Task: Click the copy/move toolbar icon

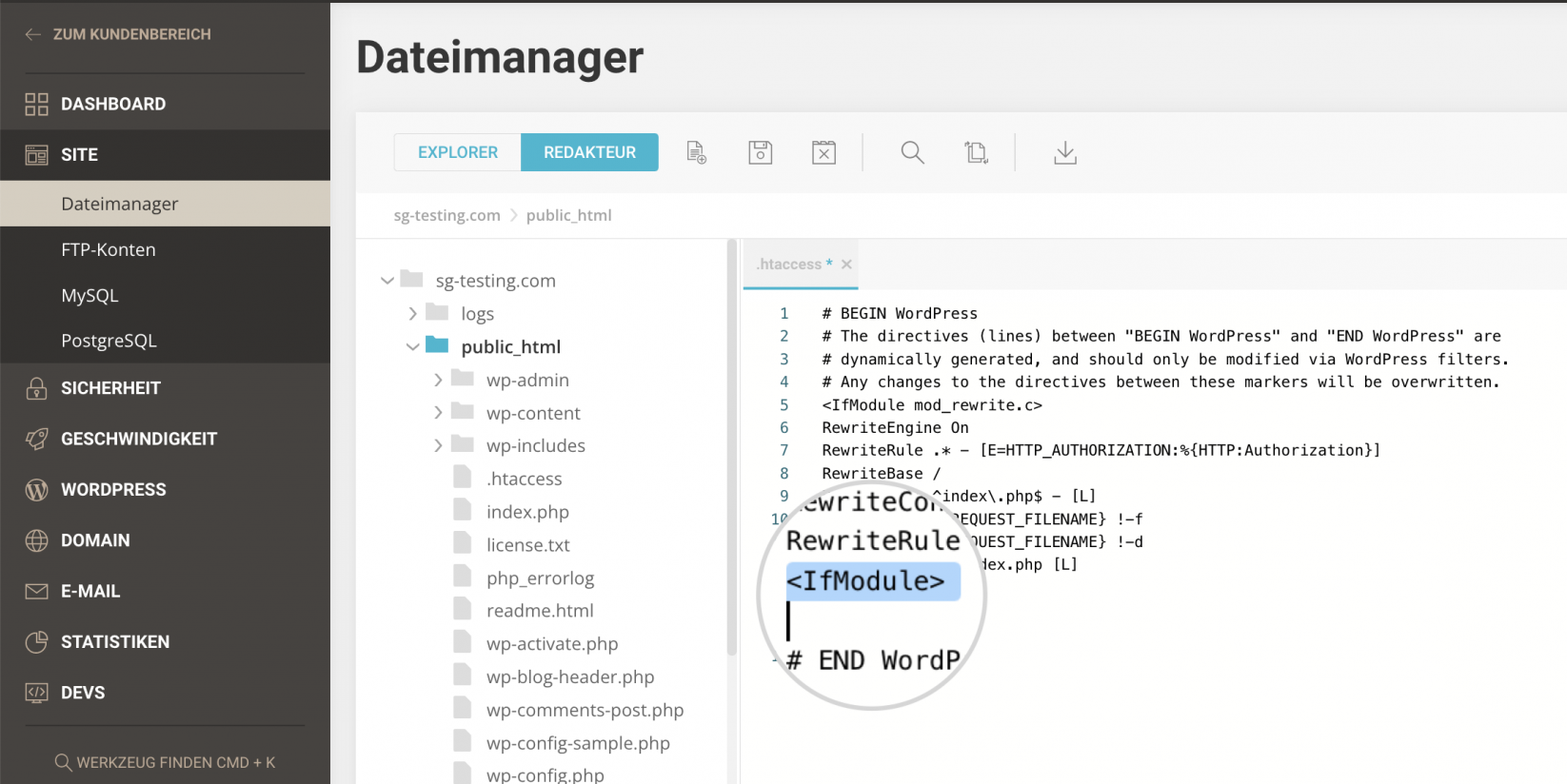Action: pyautogui.click(x=976, y=152)
